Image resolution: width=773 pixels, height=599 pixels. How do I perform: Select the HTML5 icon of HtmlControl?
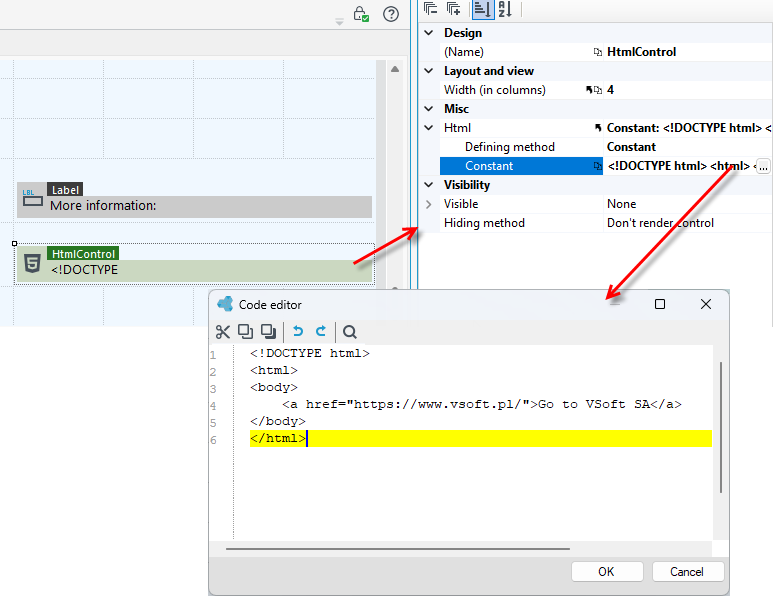coord(32,263)
